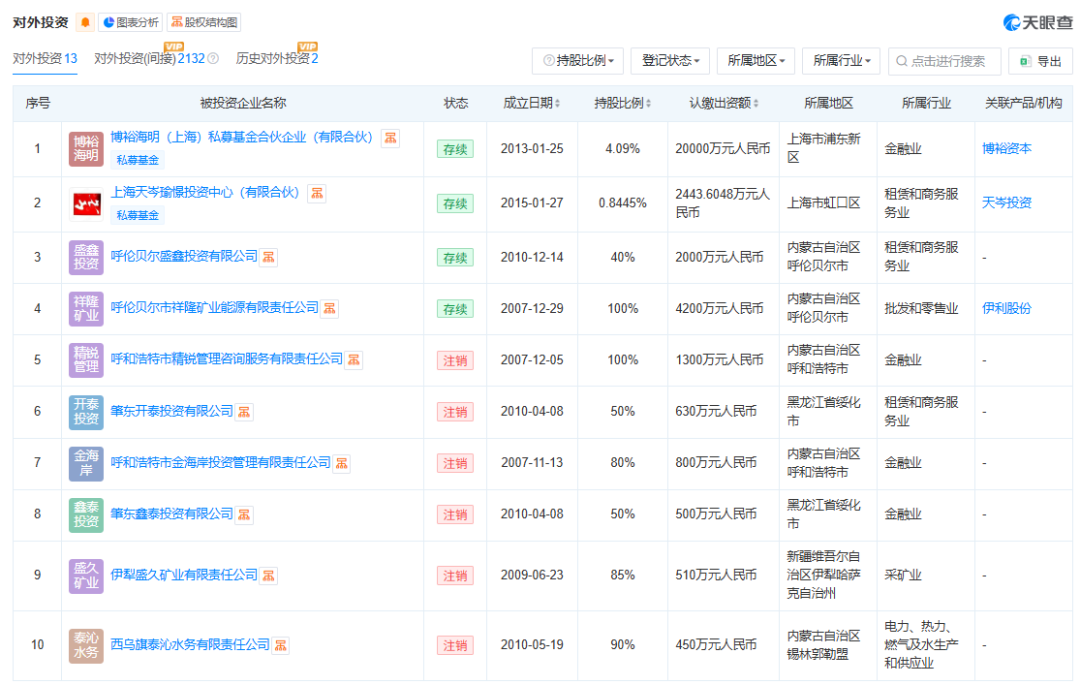Open the 登记状态 filter dropdown
This screenshot has height=685, width=1080.
pyautogui.click(x=670, y=61)
